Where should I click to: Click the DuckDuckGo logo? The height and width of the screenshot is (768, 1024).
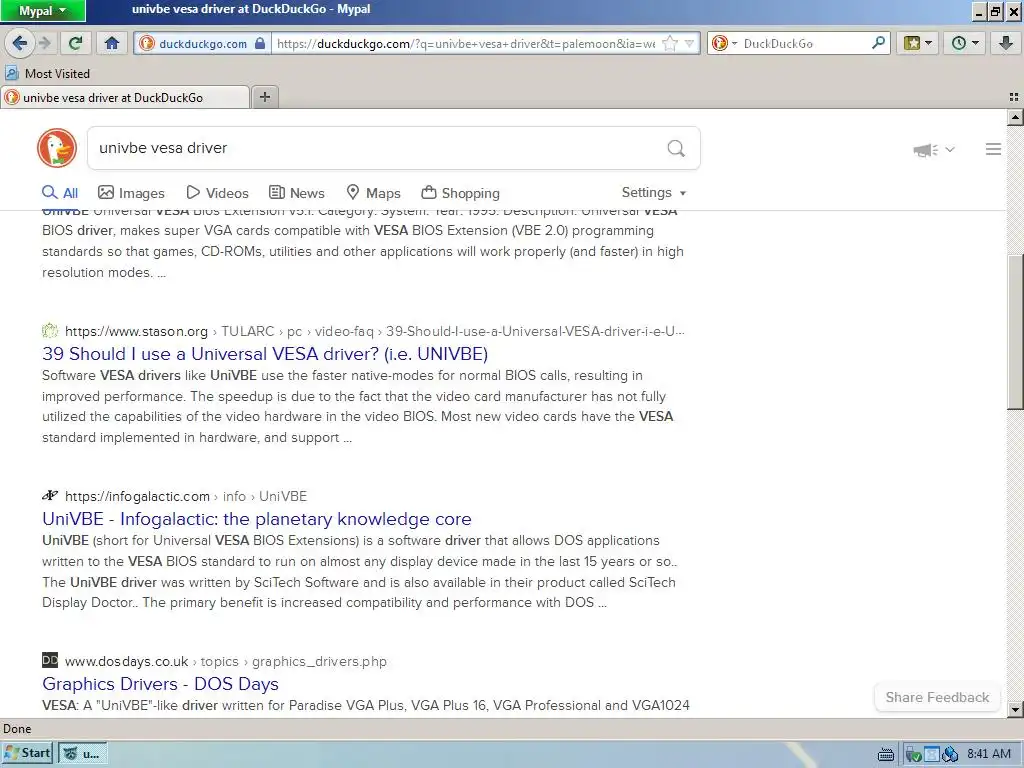coord(57,148)
